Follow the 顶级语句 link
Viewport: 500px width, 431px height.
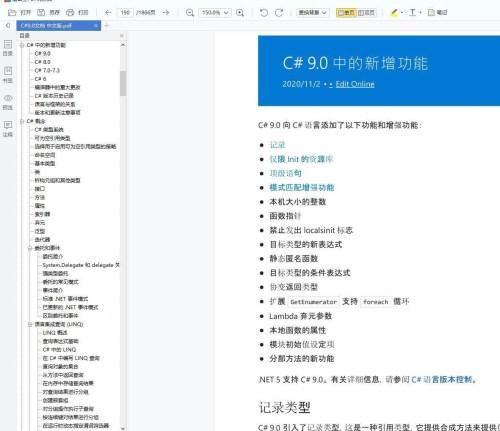coord(285,173)
